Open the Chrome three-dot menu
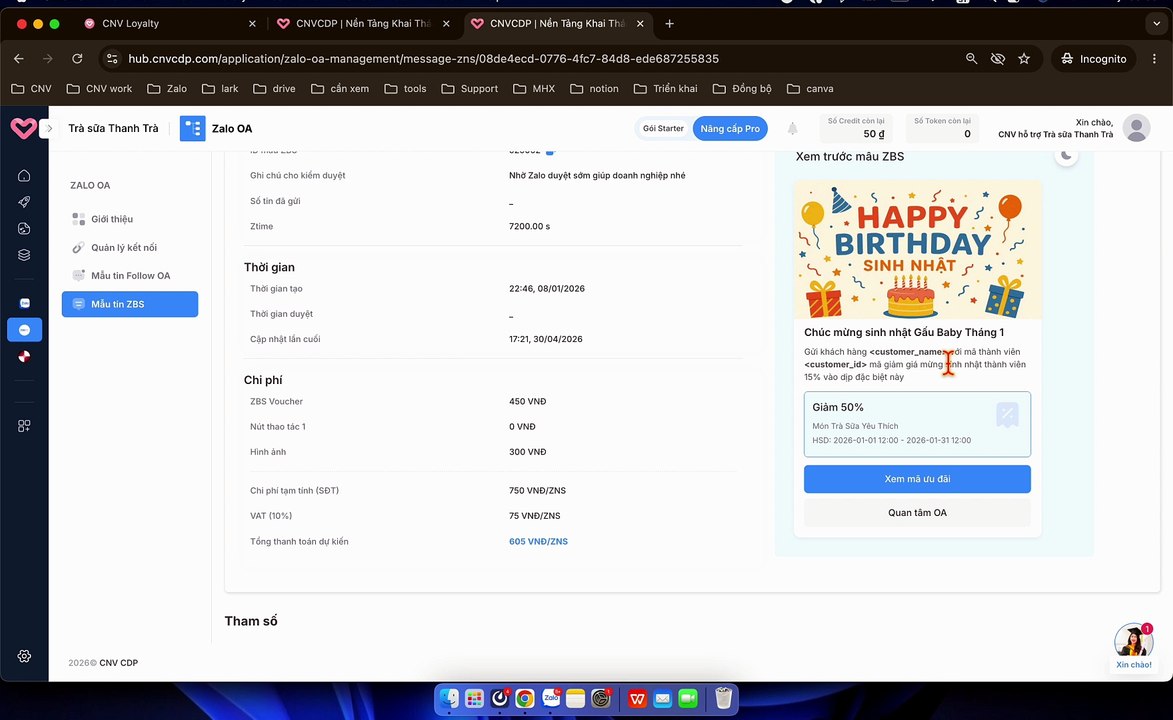1173x720 pixels. point(1154,58)
